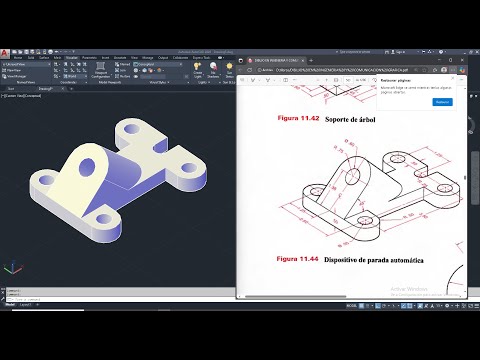
Task: Open the Unsaved View dropdown
Action: click(26, 64)
